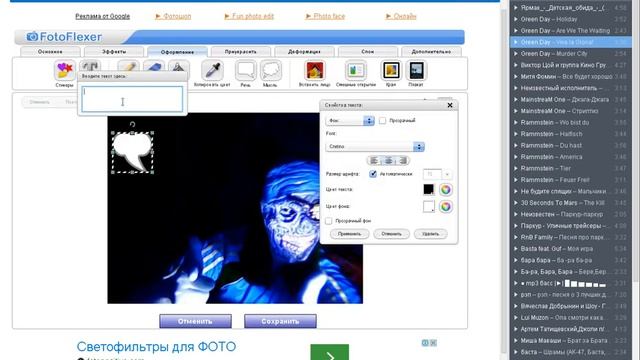Select the text tool icon next to stickers
The image size is (640, 360).
90,66
